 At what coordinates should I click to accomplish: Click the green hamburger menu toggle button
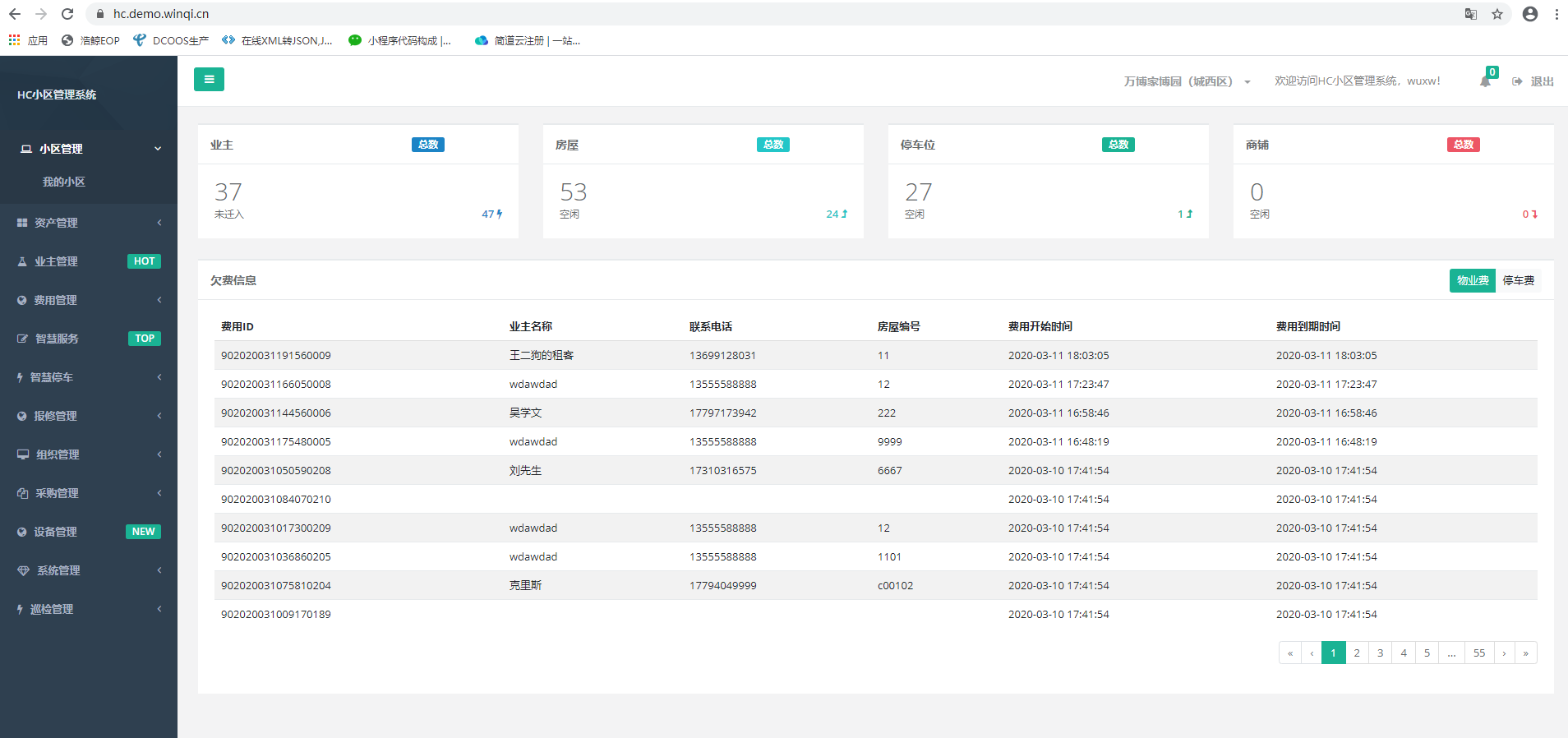click(209, 80)
